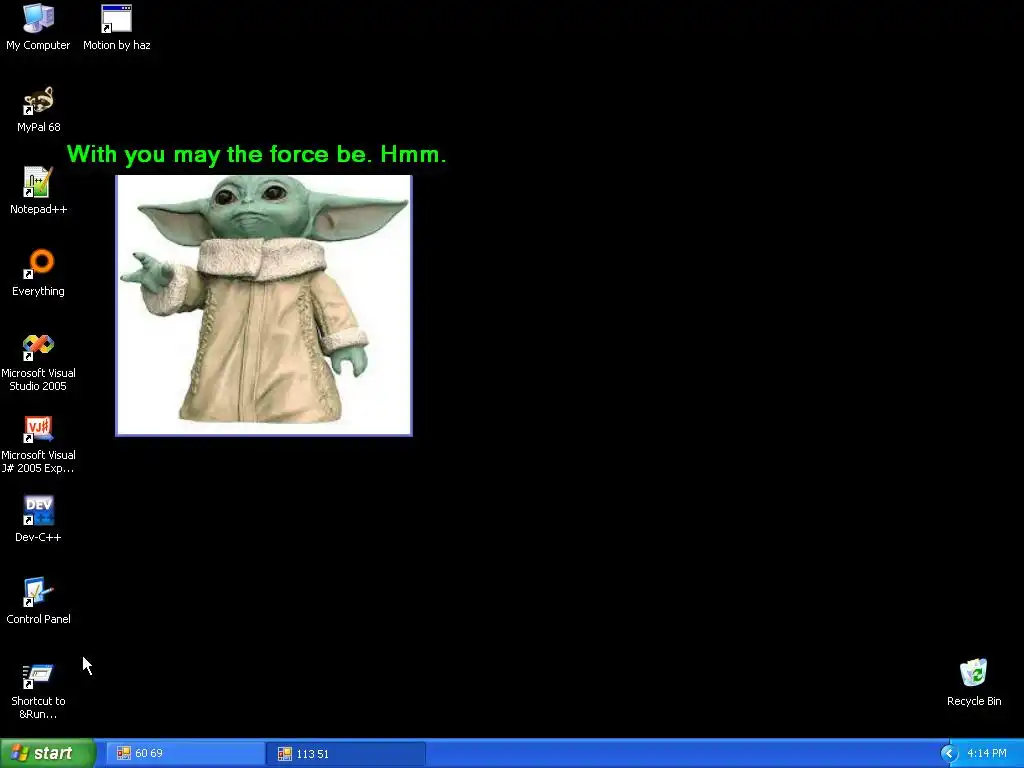1024x768 pixels.
Task: Click the green 'With you may the force be' text
Action: [x=257, y=155]
